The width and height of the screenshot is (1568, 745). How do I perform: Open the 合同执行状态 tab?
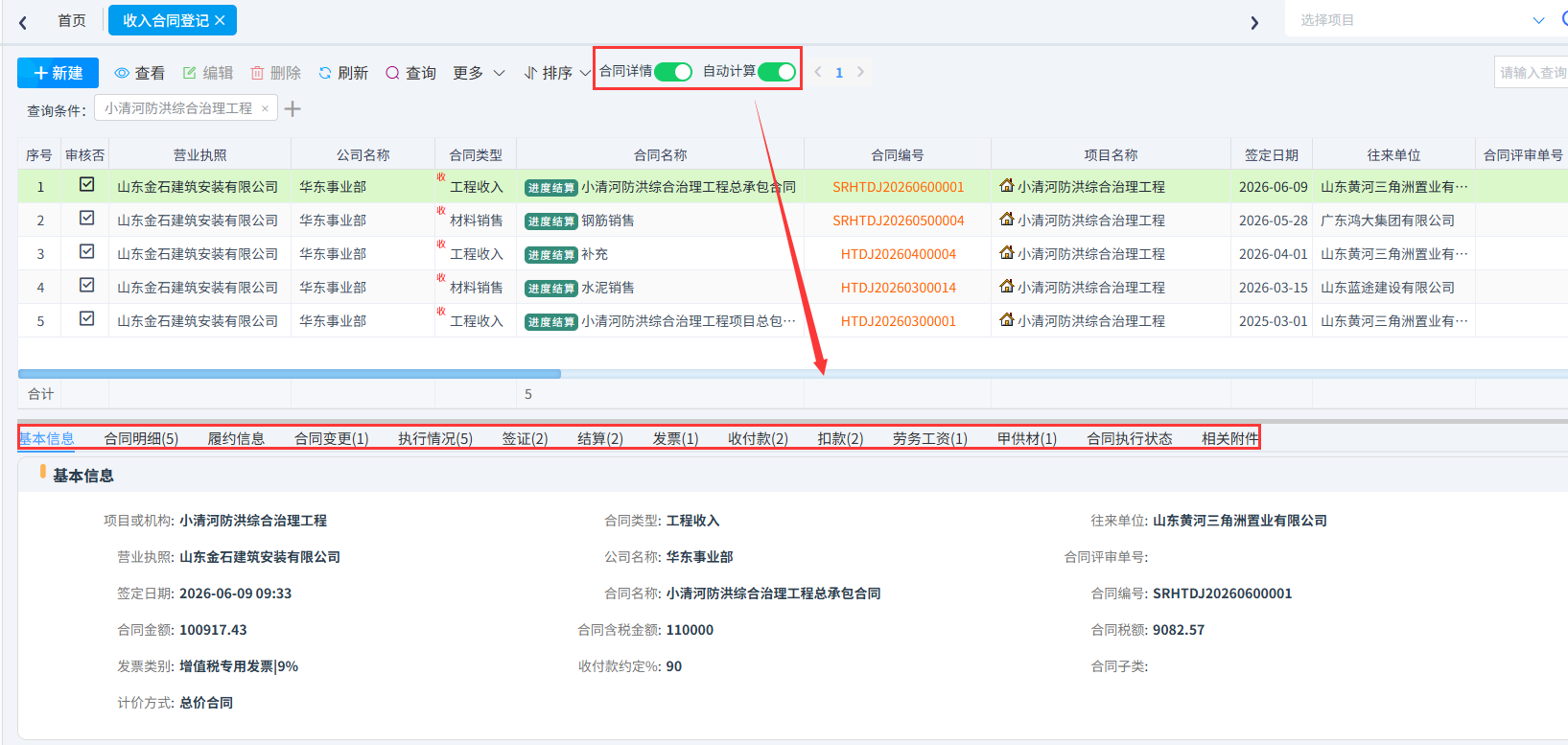(1130, 438)
